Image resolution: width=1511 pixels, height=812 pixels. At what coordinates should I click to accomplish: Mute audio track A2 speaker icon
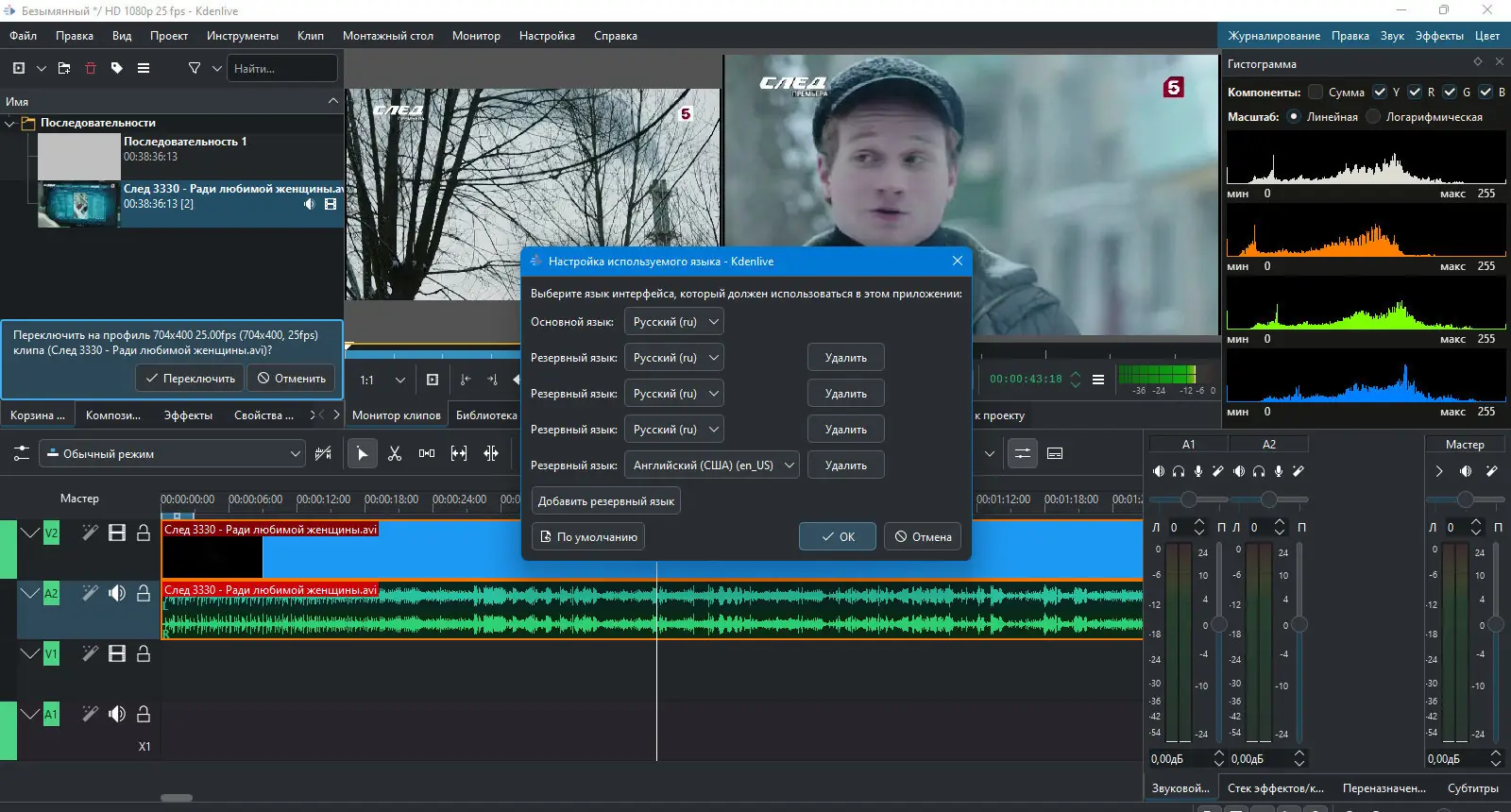pyautogui.click(x=117, y=593)
